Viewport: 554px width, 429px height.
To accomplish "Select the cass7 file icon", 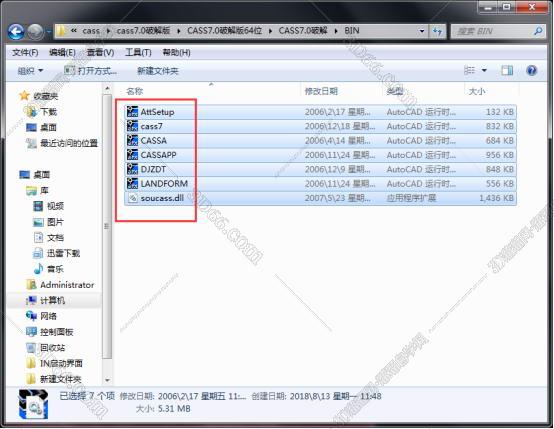I will coord(132,126).
